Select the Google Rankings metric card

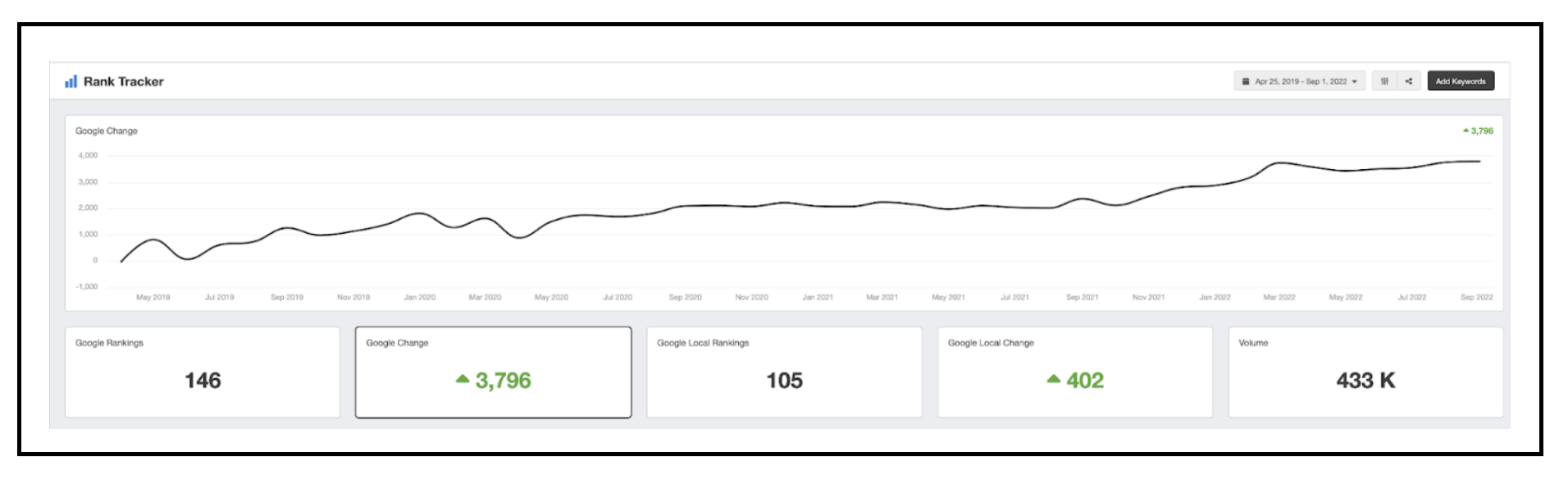203,372
